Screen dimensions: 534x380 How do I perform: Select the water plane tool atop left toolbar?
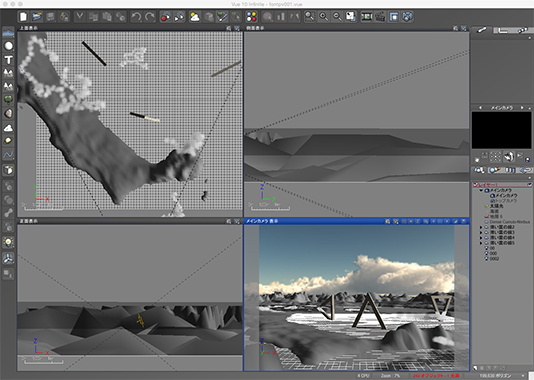click(x=9, y=33)
